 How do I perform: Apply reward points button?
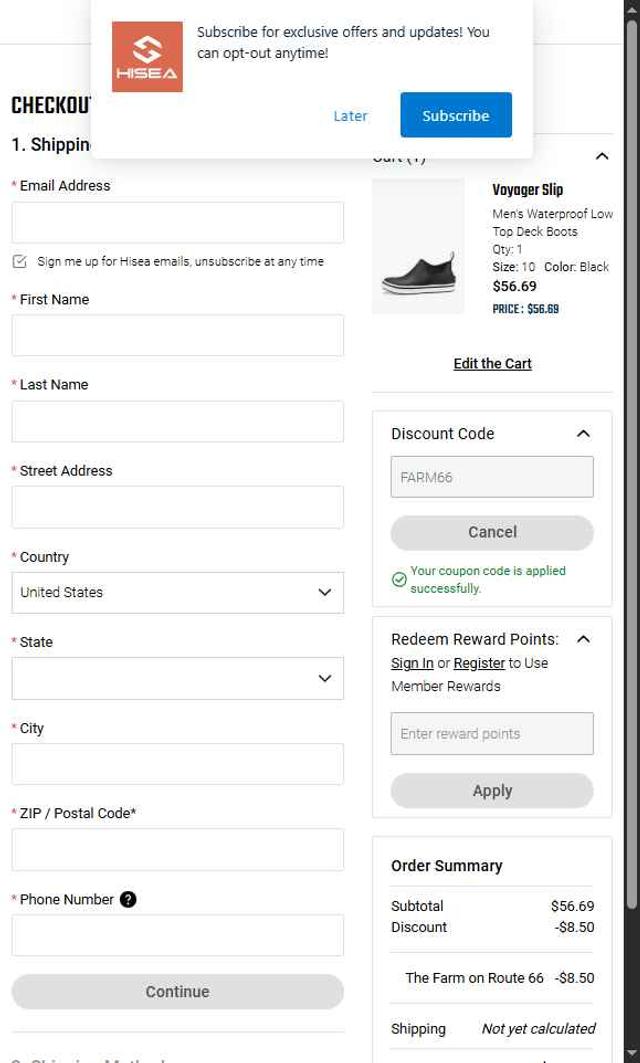(492, 790)
